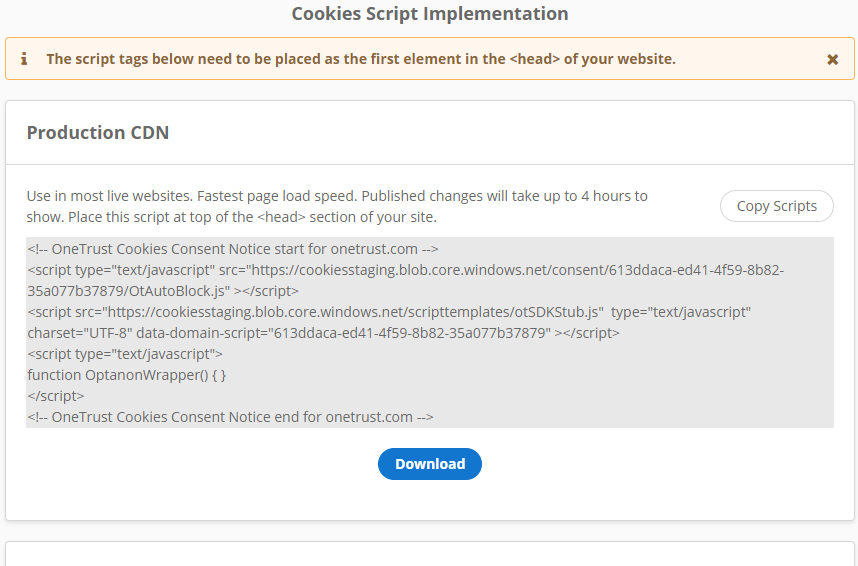Click the line ending with OtAutoBlock.js
The width and height of the screenshot is (858, 566).
(163, 291)
